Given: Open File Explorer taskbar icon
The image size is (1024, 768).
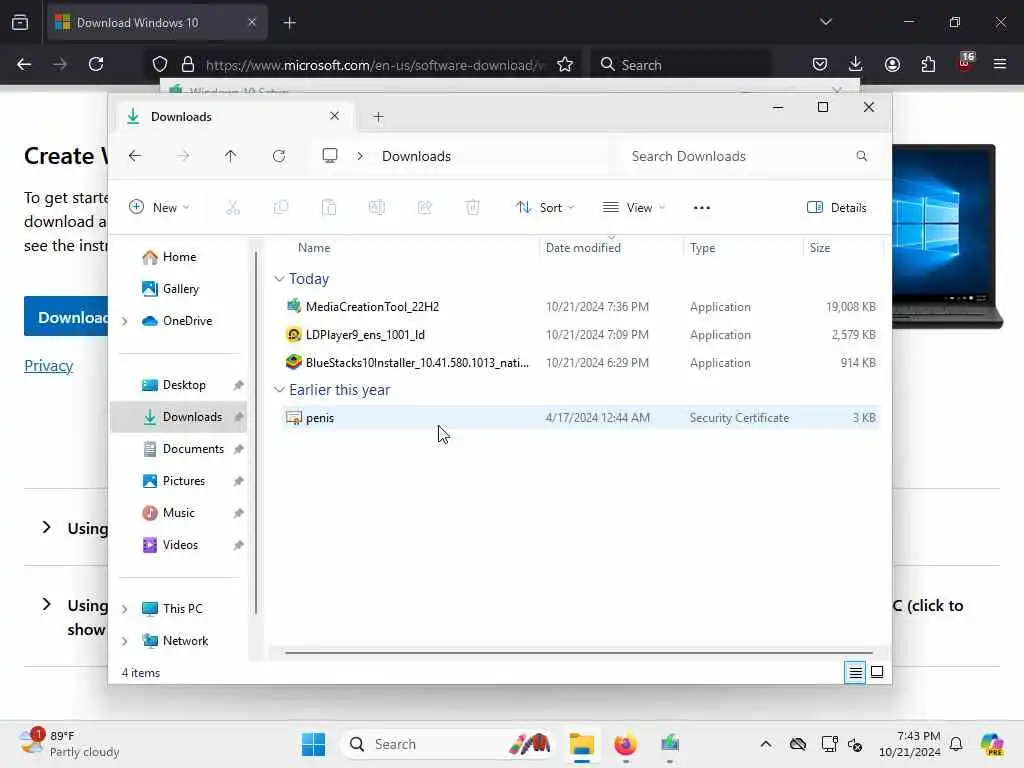Looking at the screenshot, I should [x=581, y=744].
